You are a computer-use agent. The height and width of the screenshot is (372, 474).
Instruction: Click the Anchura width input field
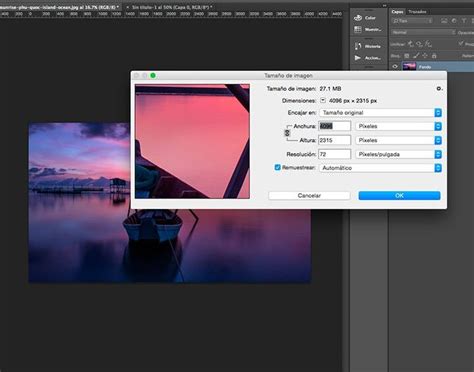pyautogui.click(x=334, y=126)
